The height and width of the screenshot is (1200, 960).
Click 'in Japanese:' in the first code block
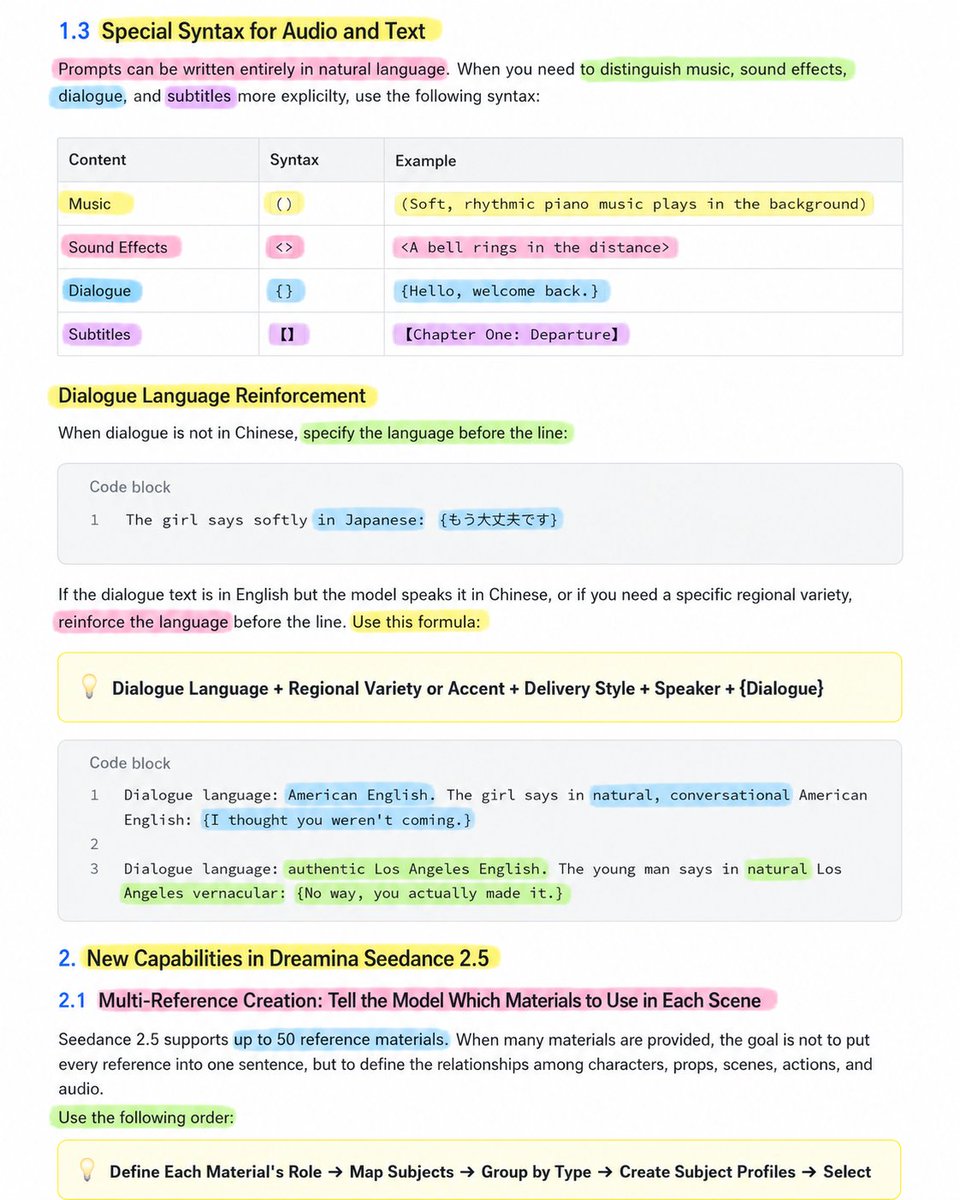pos(371,519)
